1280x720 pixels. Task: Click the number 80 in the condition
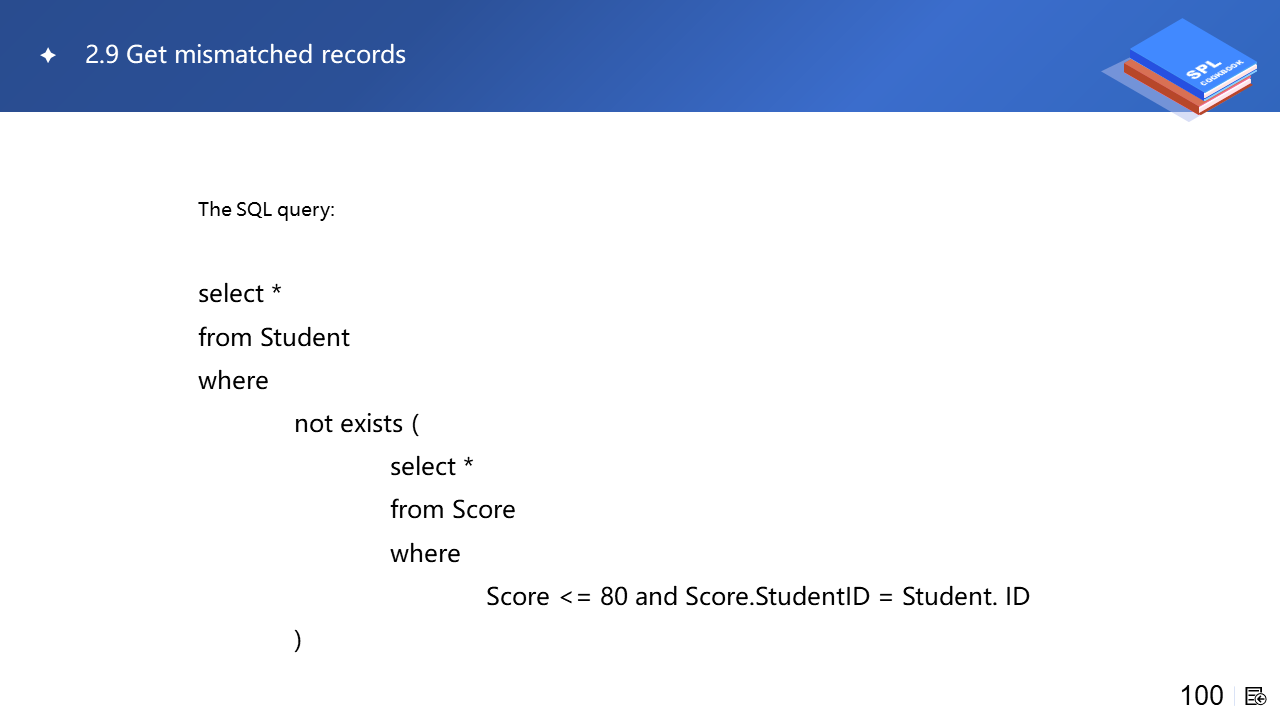click(614, 597)
